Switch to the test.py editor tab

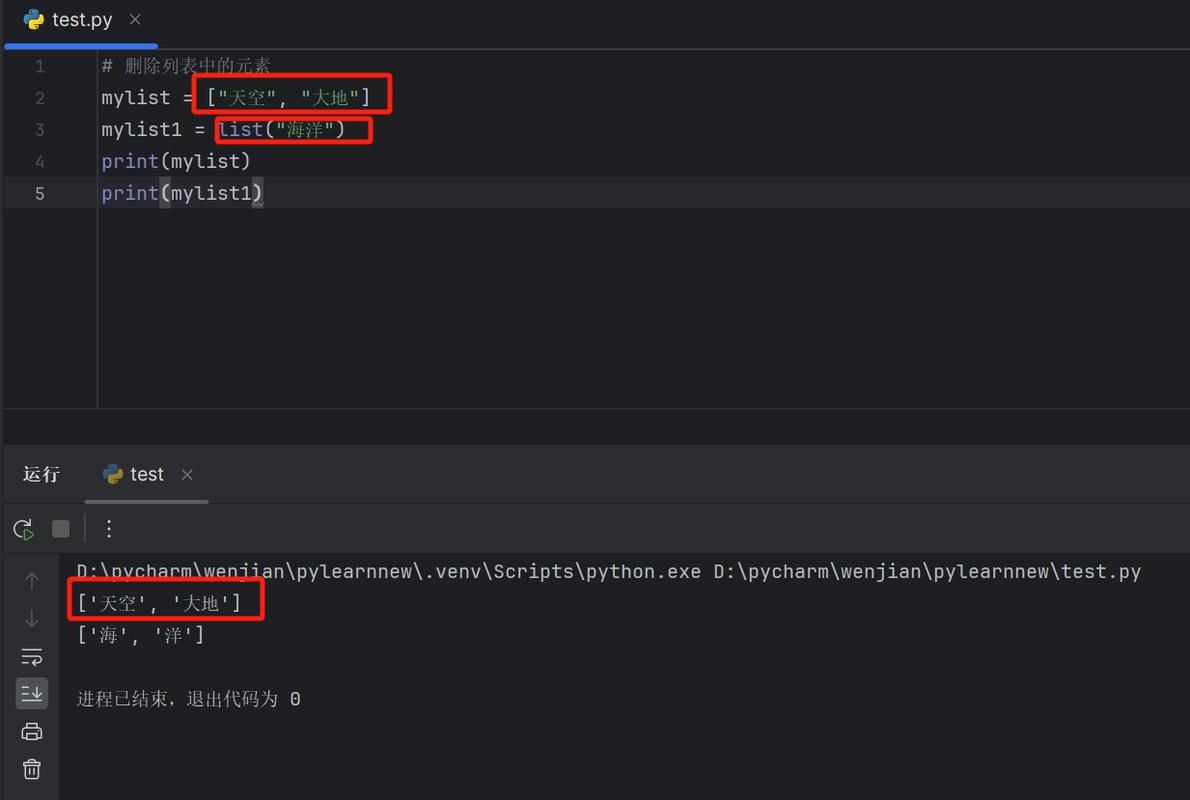[x=82, y=19]
